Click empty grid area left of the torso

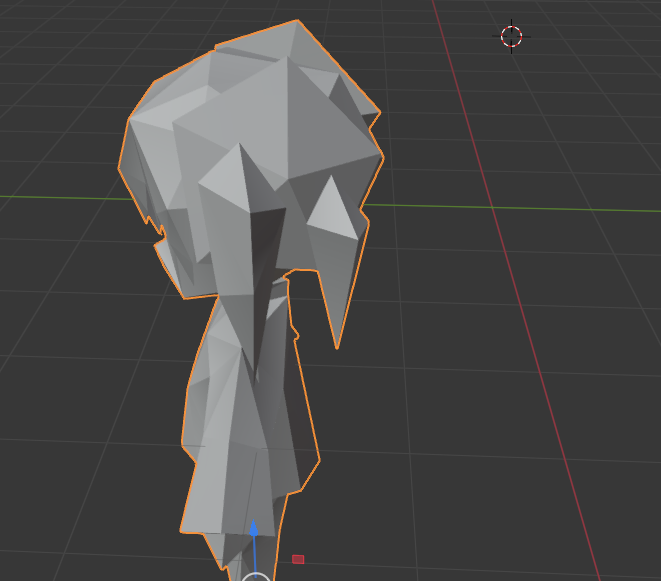(90, 400)
